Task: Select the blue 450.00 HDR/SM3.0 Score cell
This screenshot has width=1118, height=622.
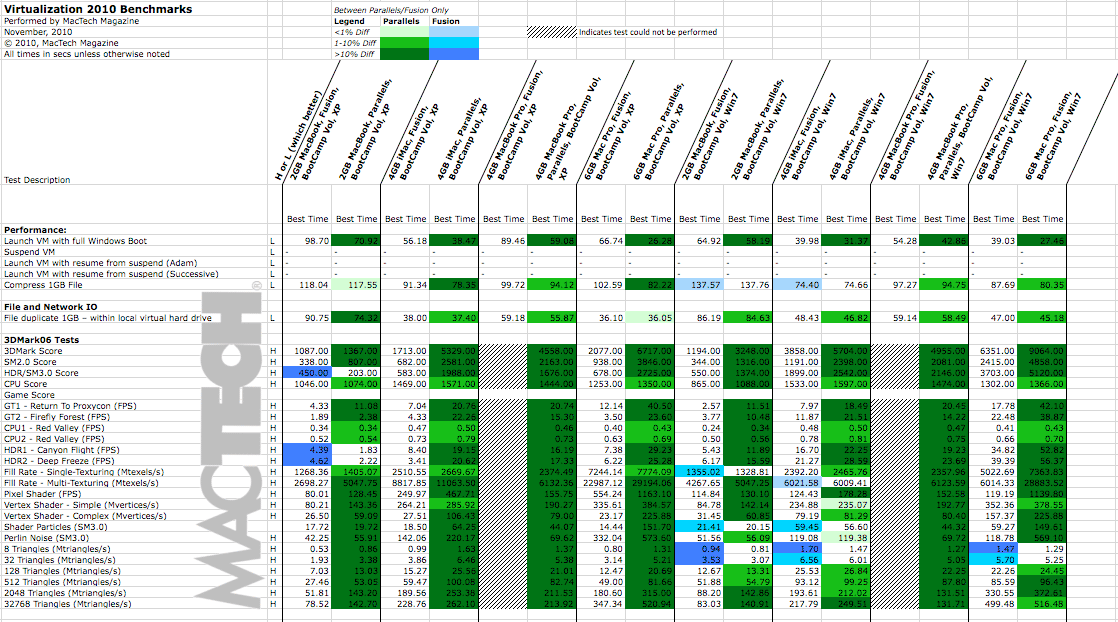Action: click(x=307, y=373)
